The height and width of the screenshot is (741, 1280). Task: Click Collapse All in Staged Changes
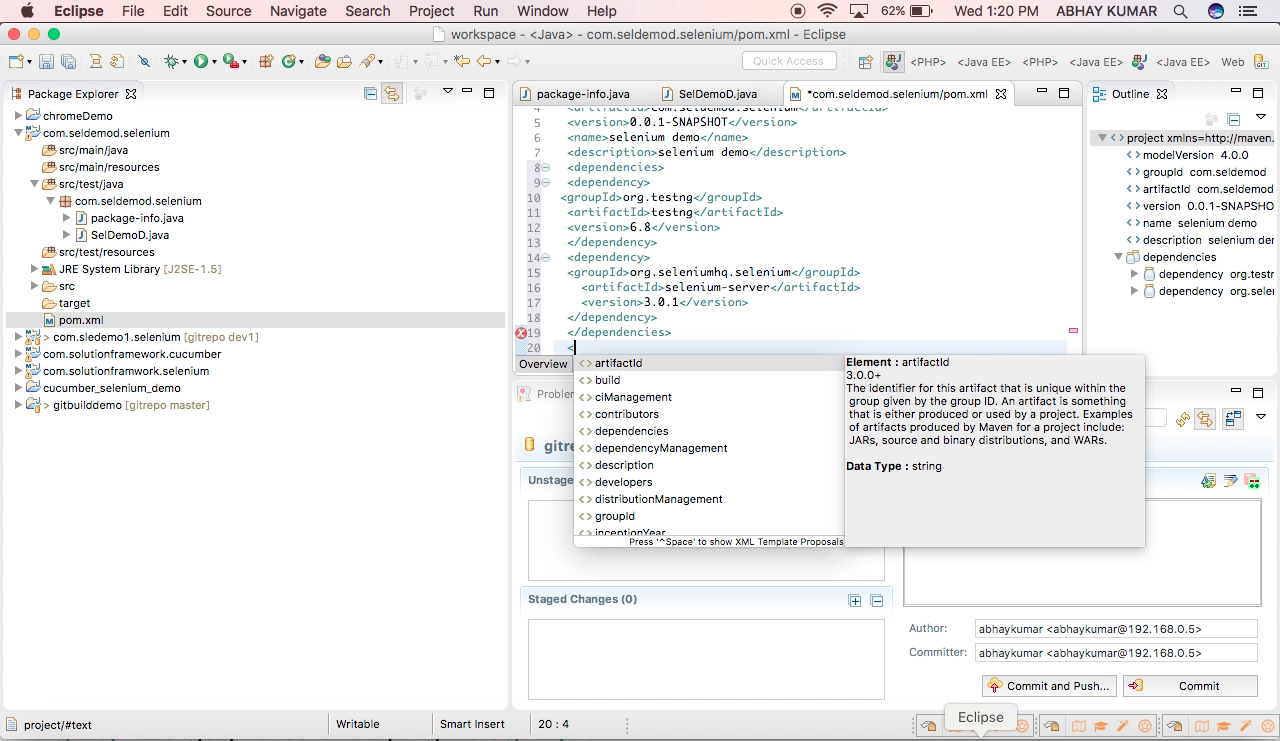(877, 601)
